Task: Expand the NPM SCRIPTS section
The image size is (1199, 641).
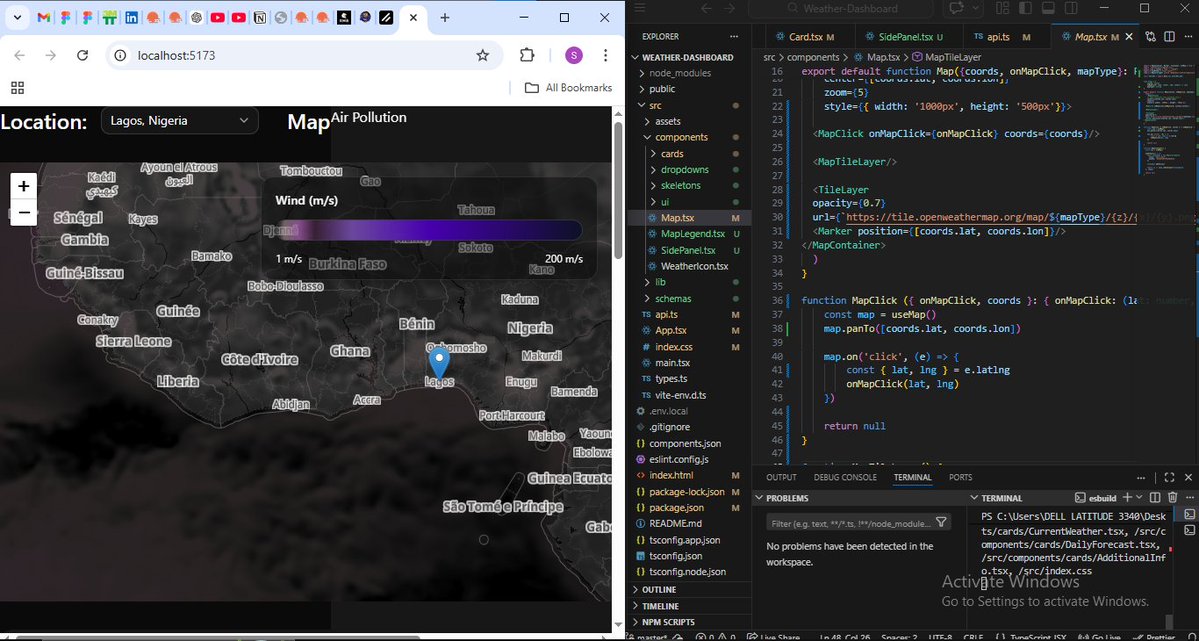Action: click(x=668, y=621)
